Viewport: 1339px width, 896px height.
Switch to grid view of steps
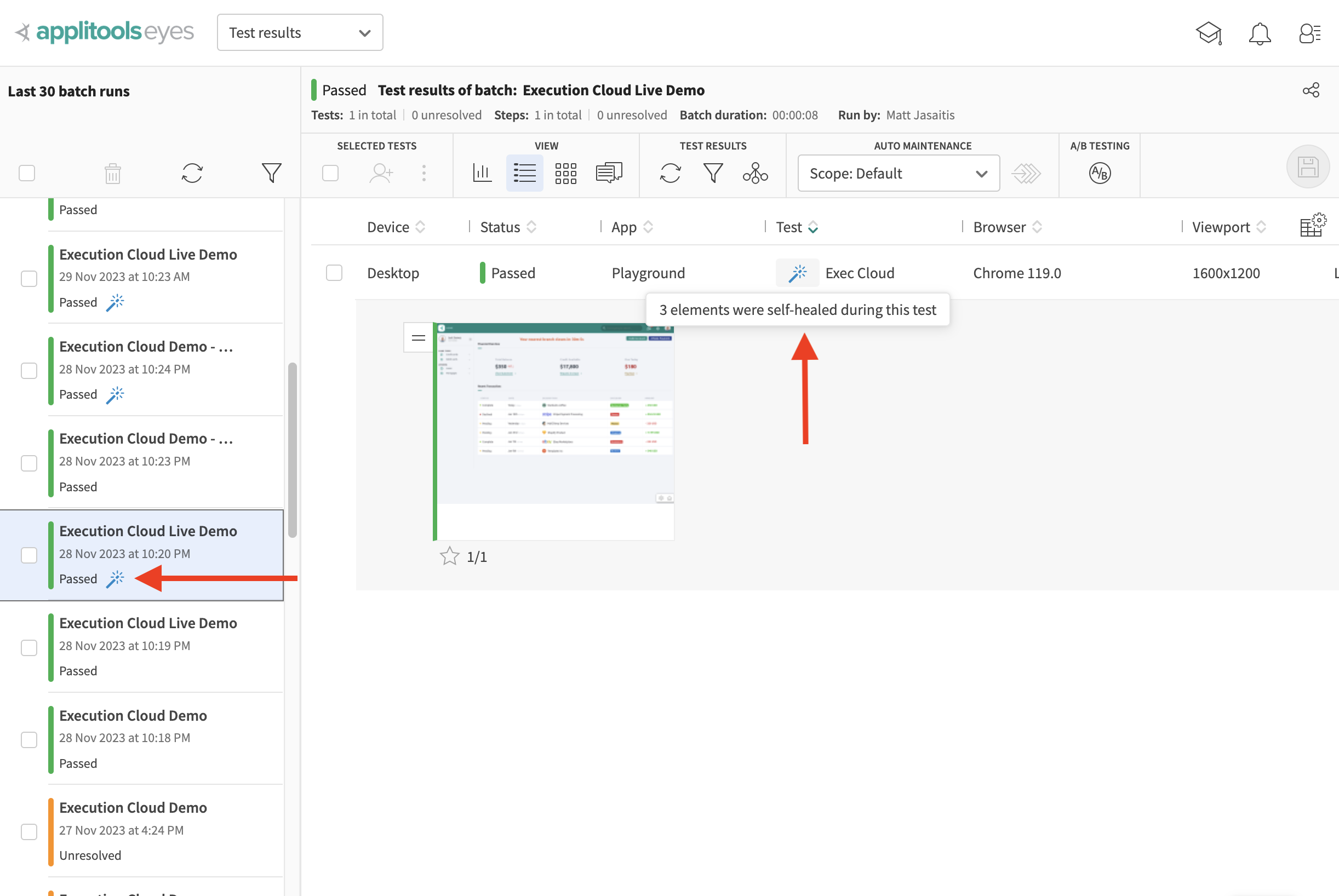(x=565, y=173)
